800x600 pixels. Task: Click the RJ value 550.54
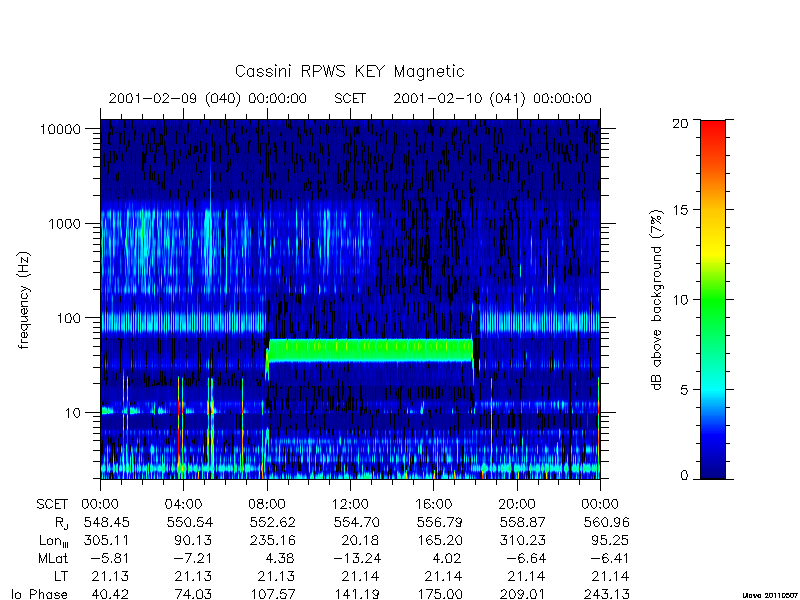pos(189,522)
